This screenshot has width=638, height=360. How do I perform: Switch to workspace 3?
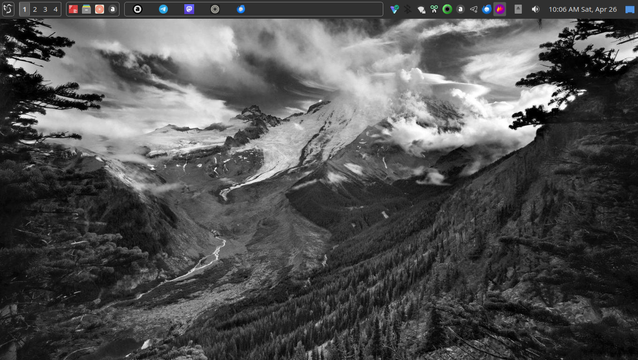point(45,9)
